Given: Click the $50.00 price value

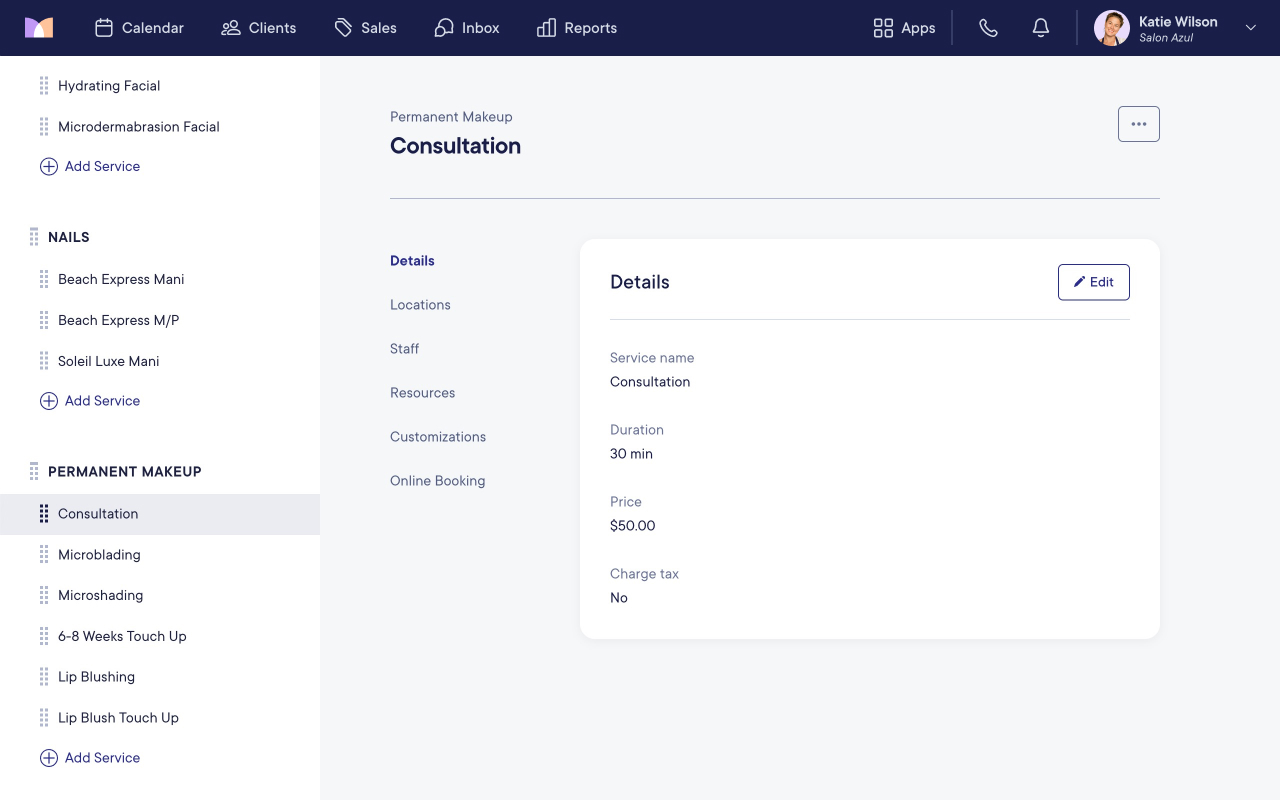Looking at the screenshot, I should point(633,526).
